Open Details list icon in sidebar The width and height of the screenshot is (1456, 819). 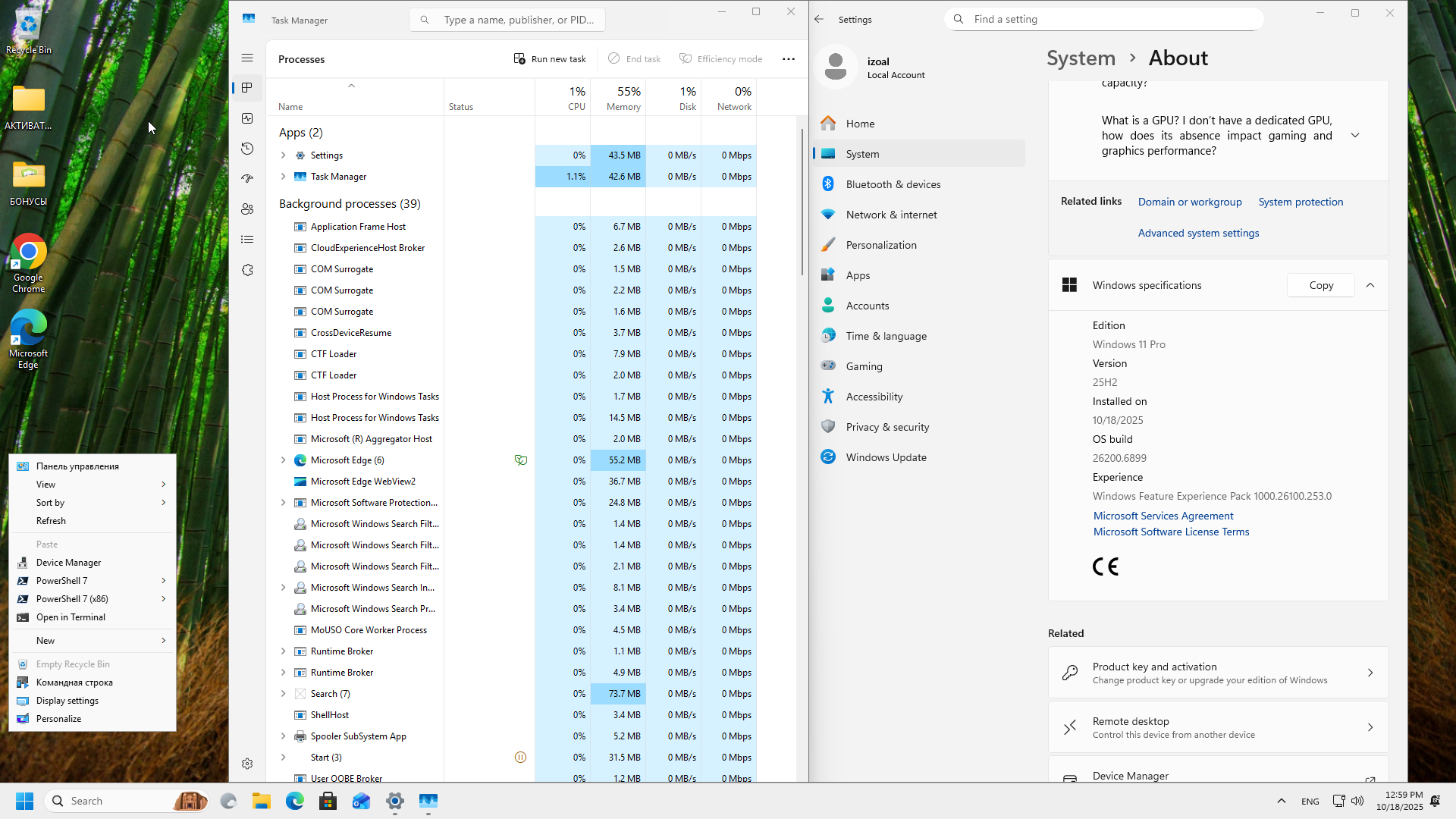coord(247,240)
